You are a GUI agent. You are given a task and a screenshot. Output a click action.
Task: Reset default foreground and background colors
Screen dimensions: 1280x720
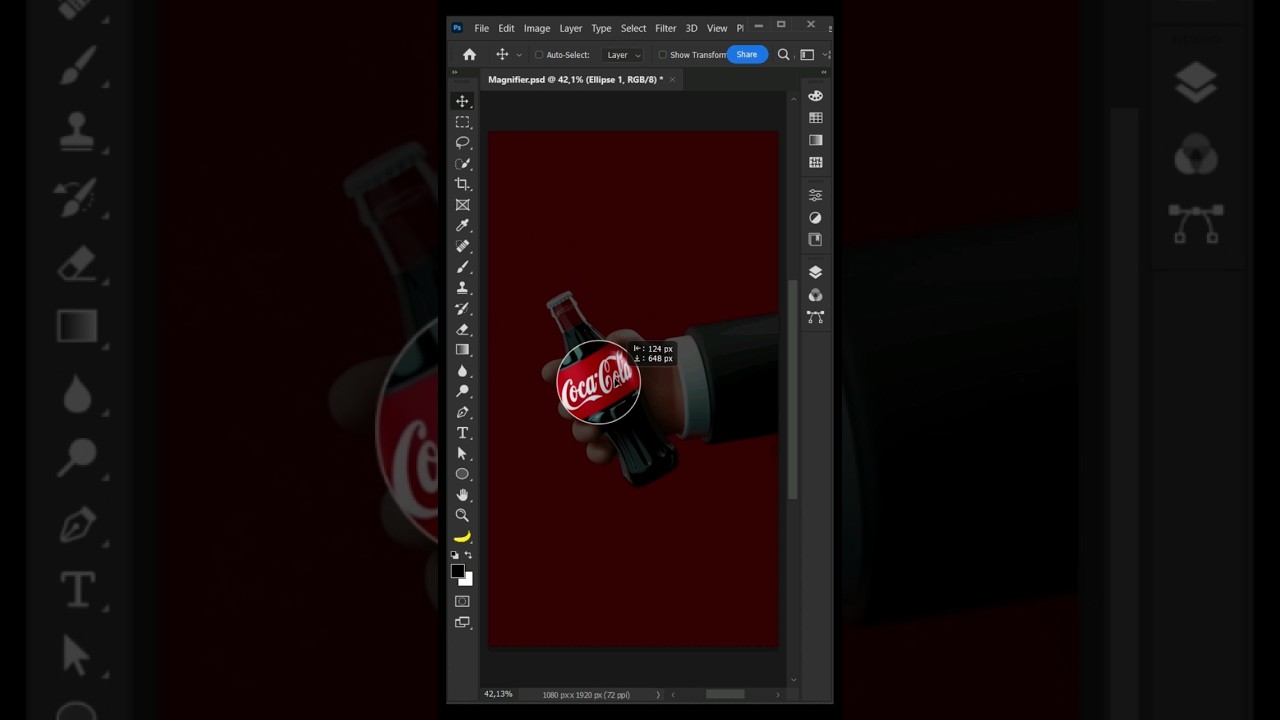[x=455, y=555]
